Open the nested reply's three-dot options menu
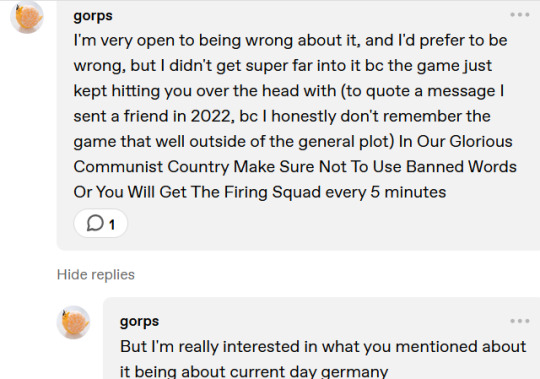The height and width of the screenshot is (379, 540). (520, 321)
